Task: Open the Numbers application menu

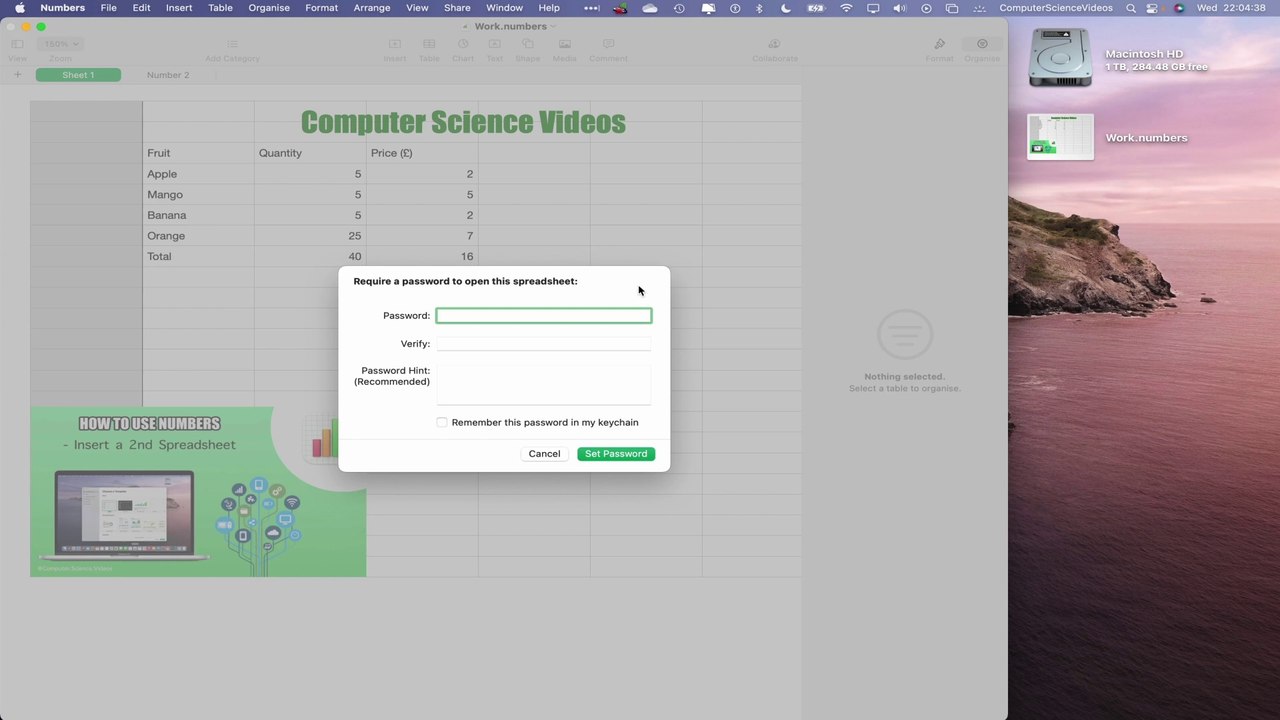Action: [x=62, y=8]
